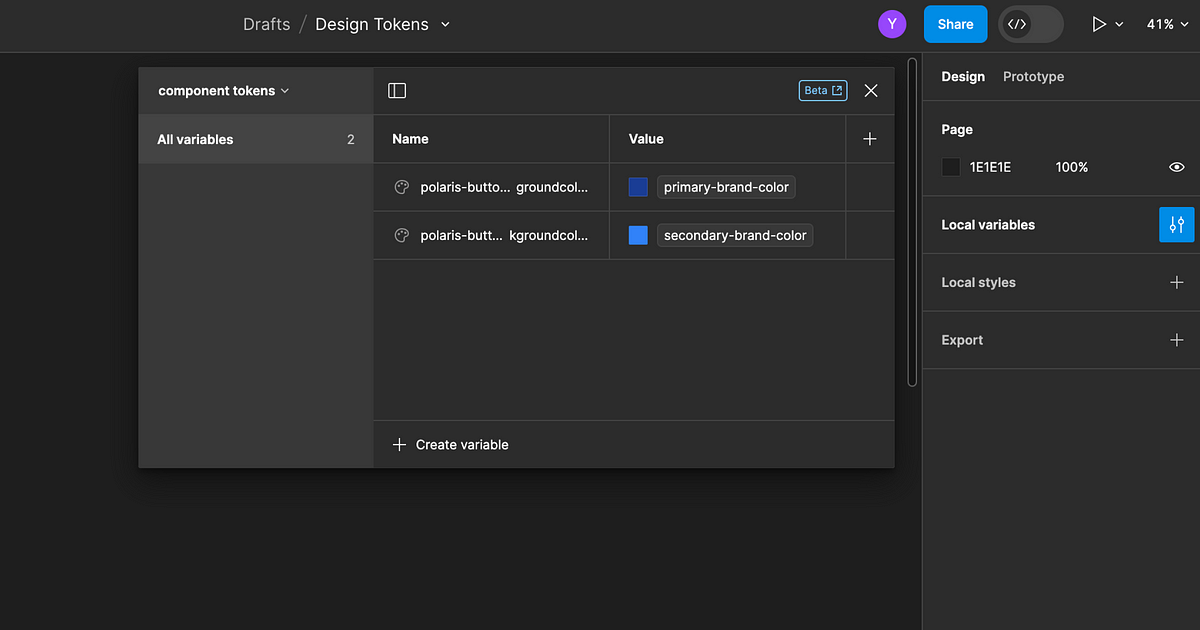Select the Design tab
The image size is (1200, 630).
coord(962,76)
